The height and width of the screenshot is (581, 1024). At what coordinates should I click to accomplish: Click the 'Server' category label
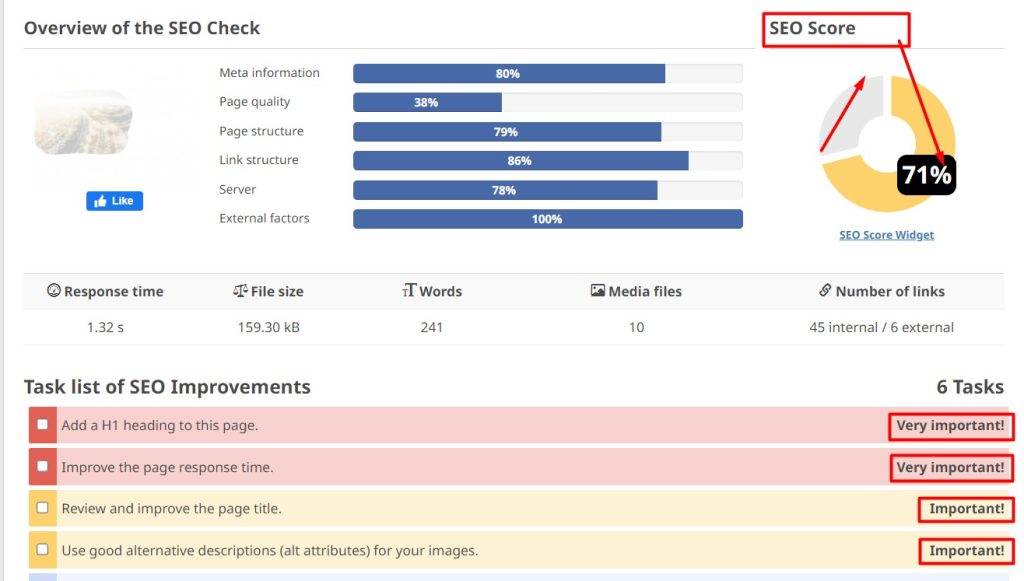coord(238,189)
